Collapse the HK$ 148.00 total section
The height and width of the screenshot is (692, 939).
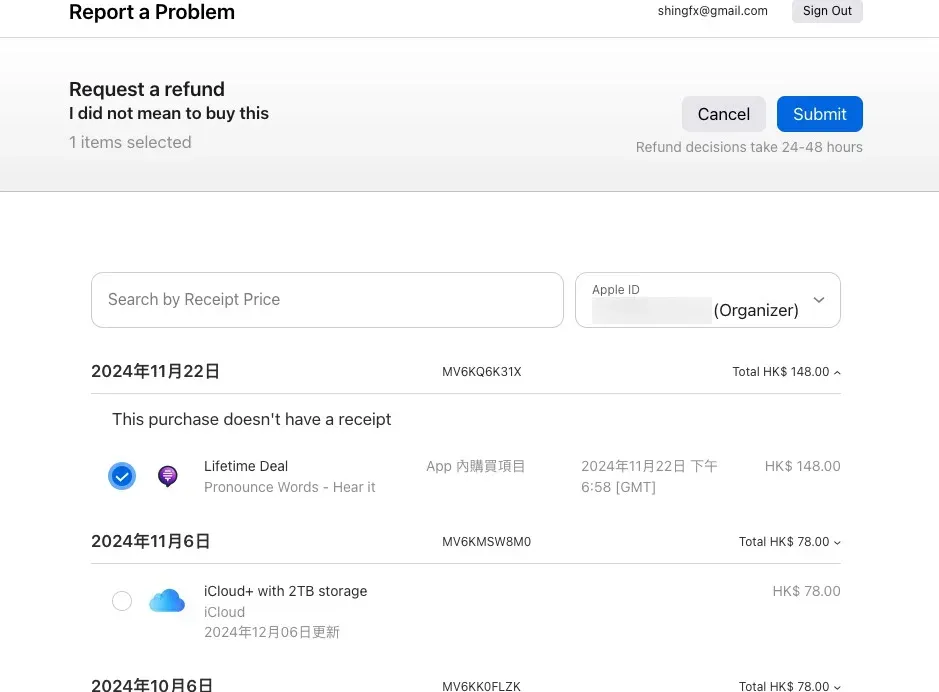786,372
